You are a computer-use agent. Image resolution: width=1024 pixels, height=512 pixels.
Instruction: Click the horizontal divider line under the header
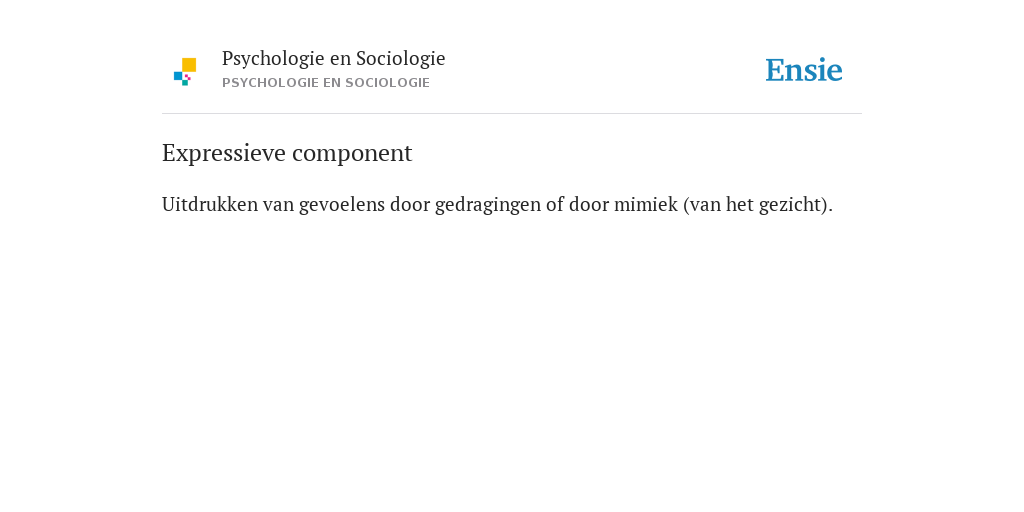click(x=512, y=114)
